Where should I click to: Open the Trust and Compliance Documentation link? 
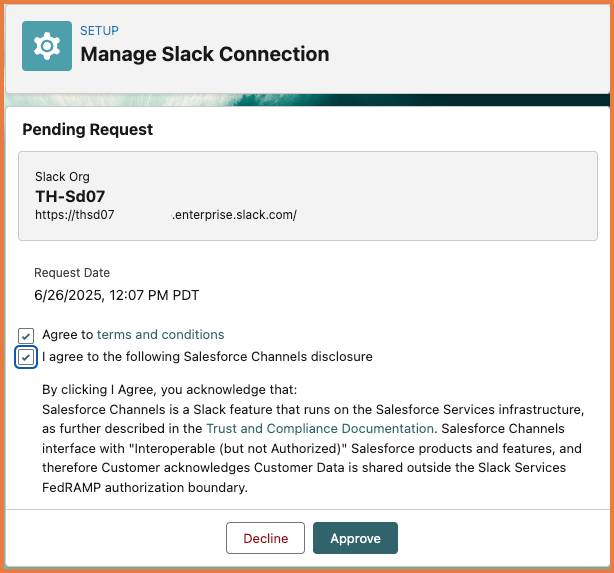[x=320, y=428]
